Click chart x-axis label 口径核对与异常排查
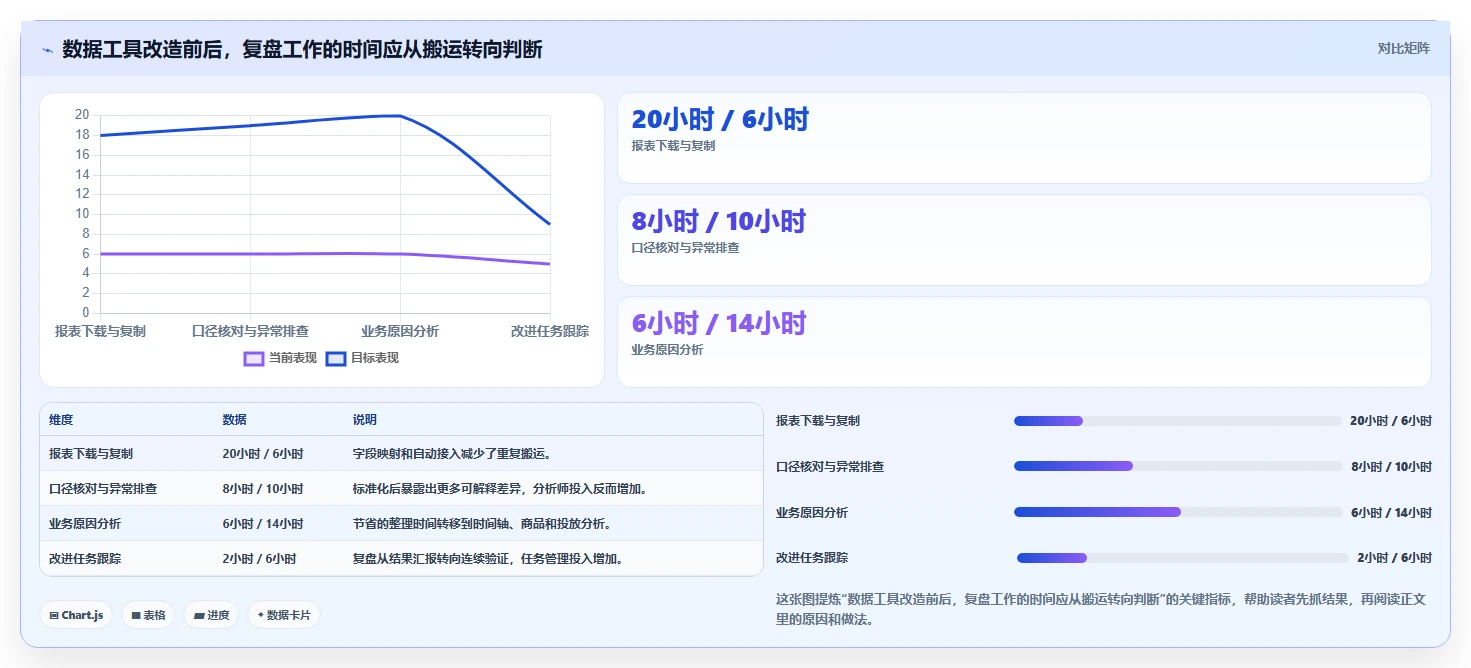 point(250,331)
